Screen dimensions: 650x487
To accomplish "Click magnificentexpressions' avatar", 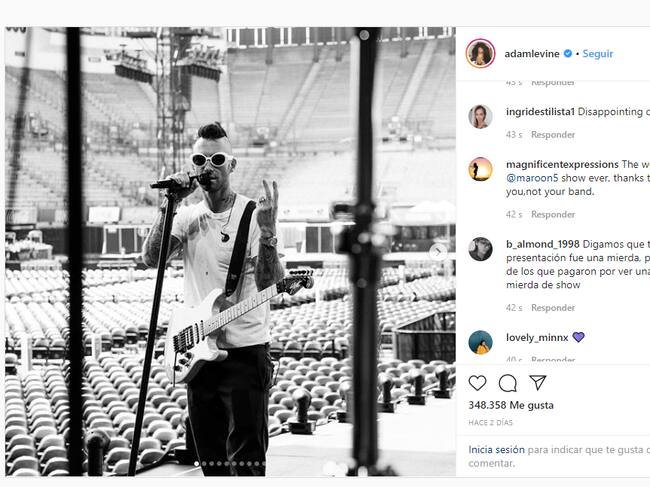I will [480, 168].
